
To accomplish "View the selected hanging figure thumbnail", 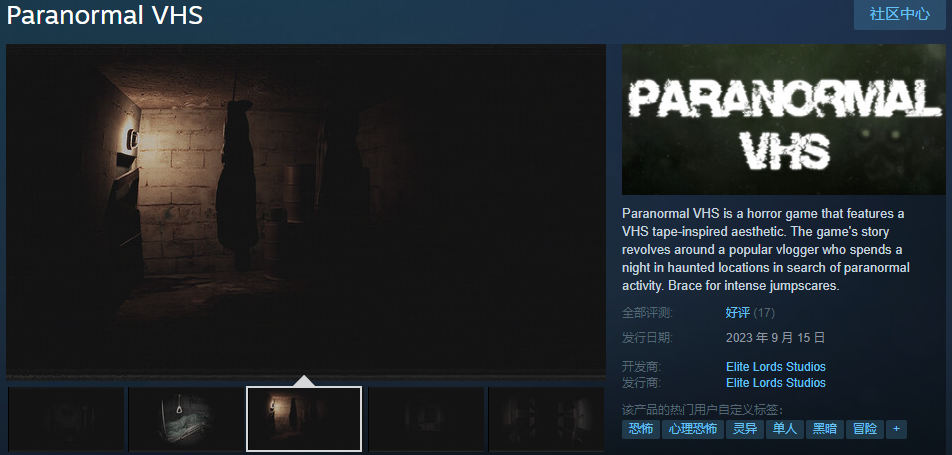I will pyautogui.click(x=304, y=419).
